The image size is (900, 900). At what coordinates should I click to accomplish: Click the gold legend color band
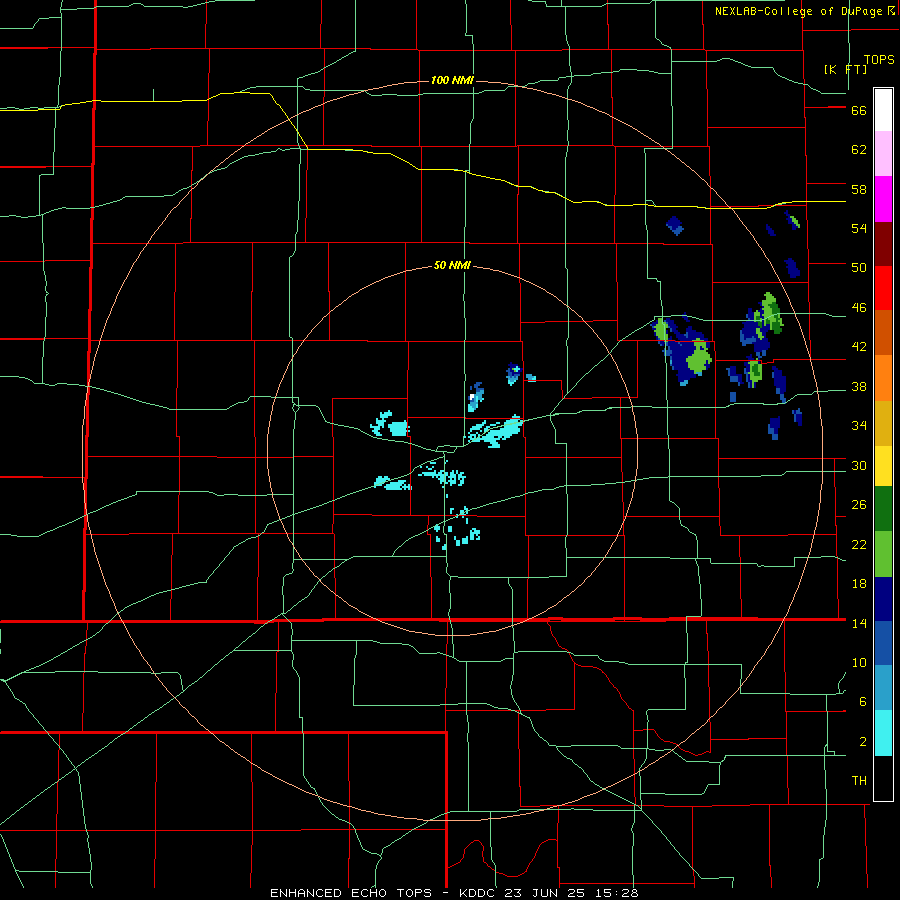pyautogui.click(x=883, y=423)
